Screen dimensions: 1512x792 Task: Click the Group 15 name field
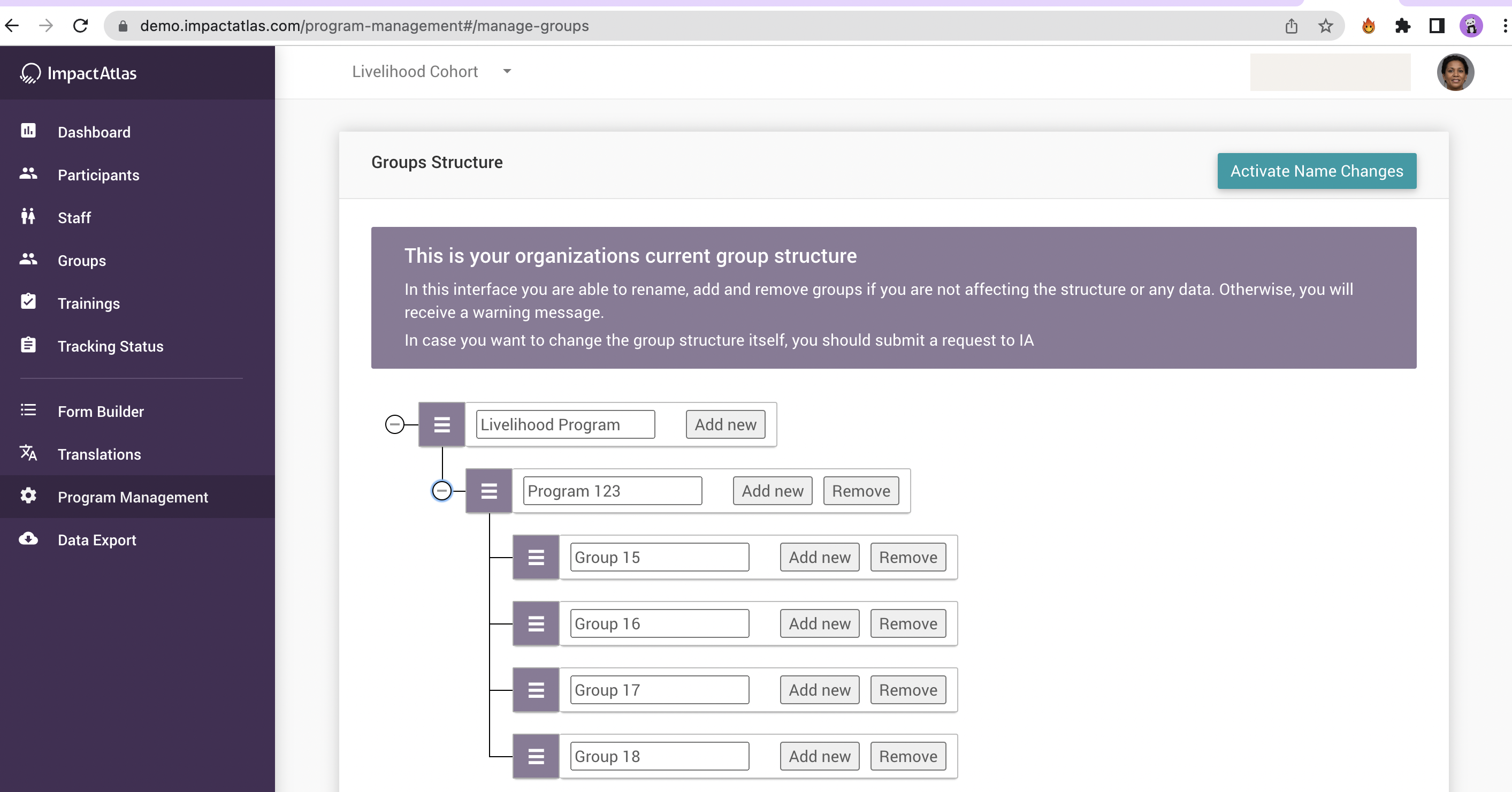coord(659,557)
